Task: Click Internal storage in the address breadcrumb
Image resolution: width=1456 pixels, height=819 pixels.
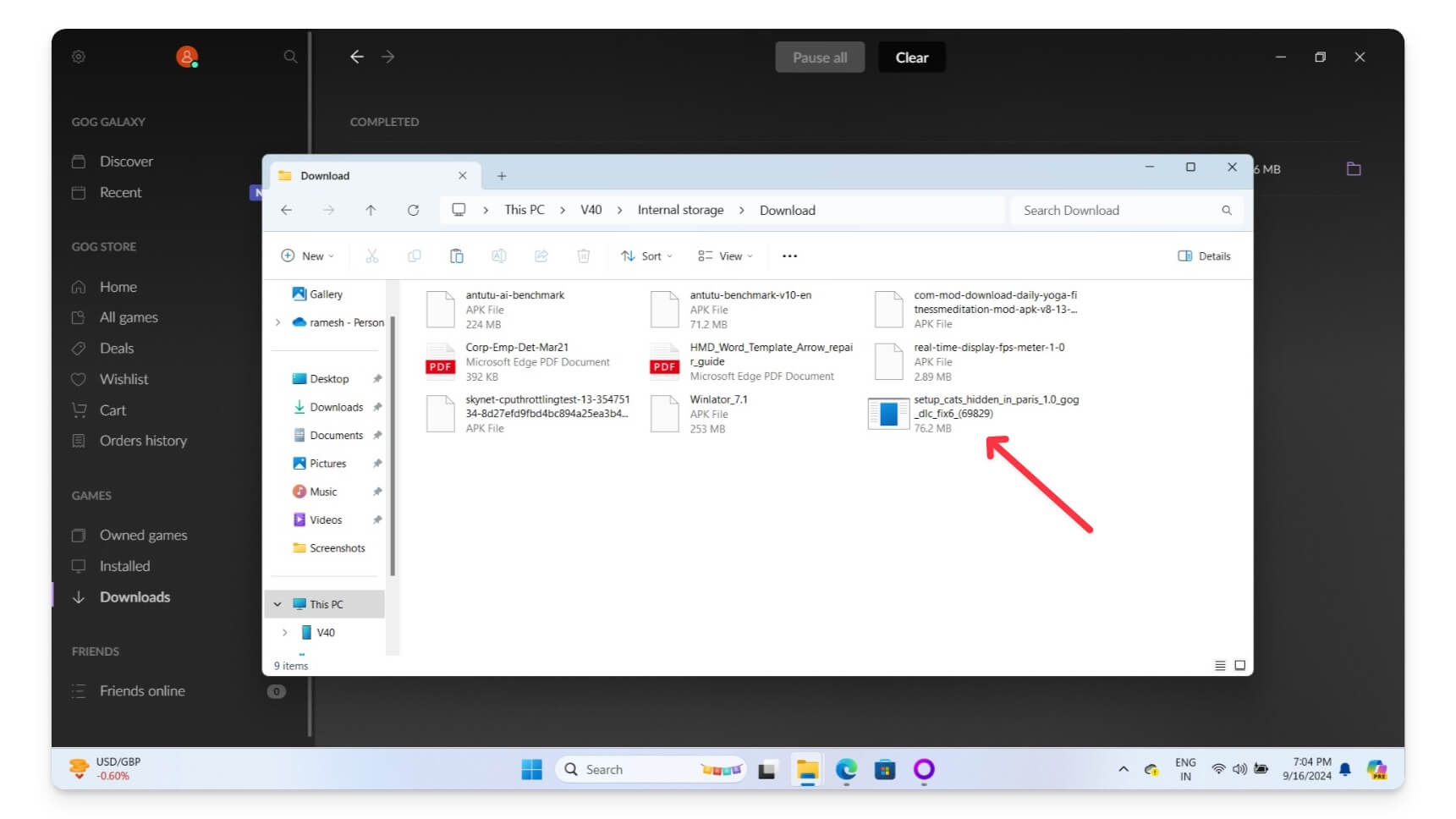Action: 680,210
